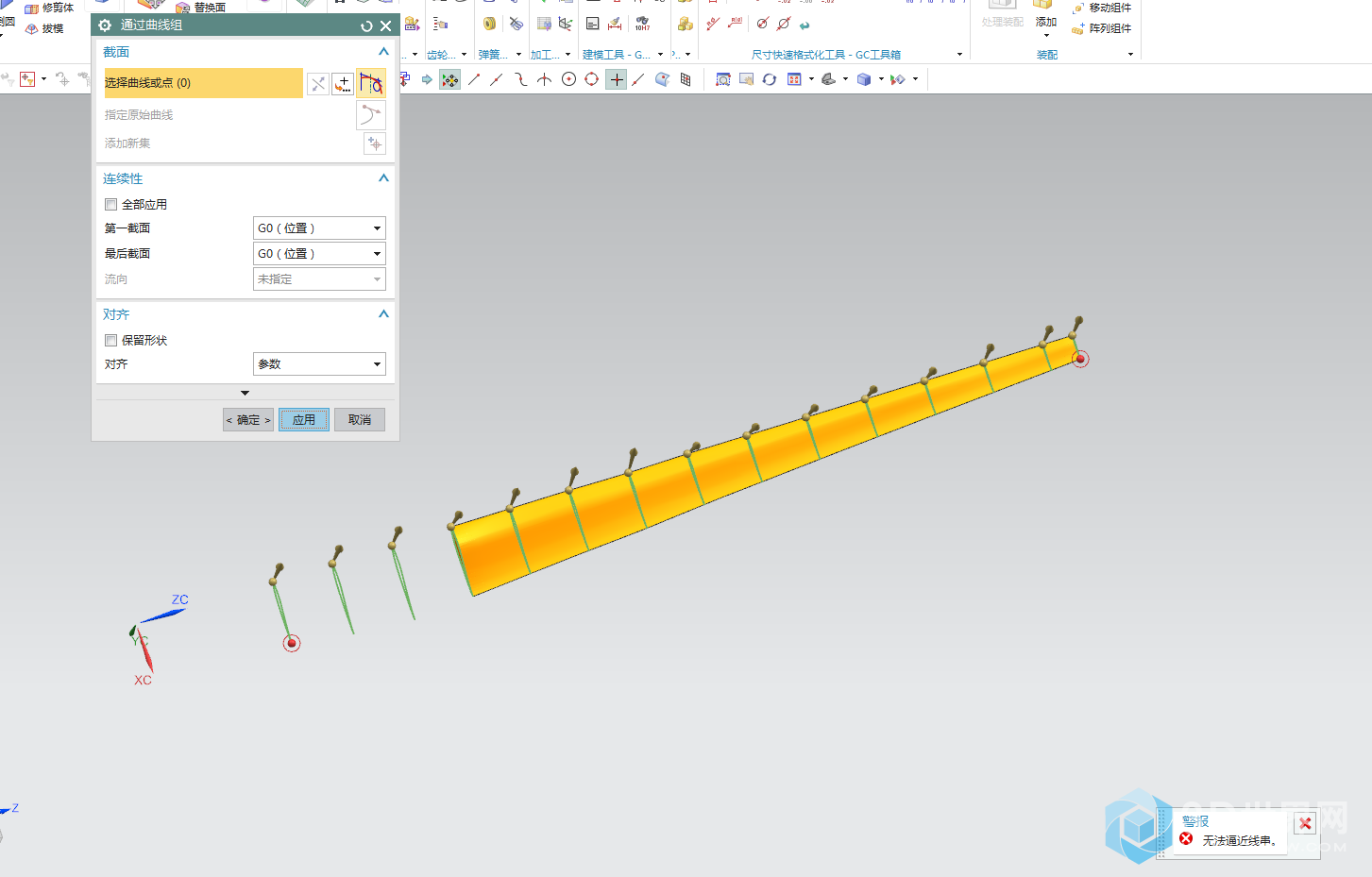Click the 拔模 tool
Image resolution: width=1372 pixels, height=877 pixels.
click(44, 28)
